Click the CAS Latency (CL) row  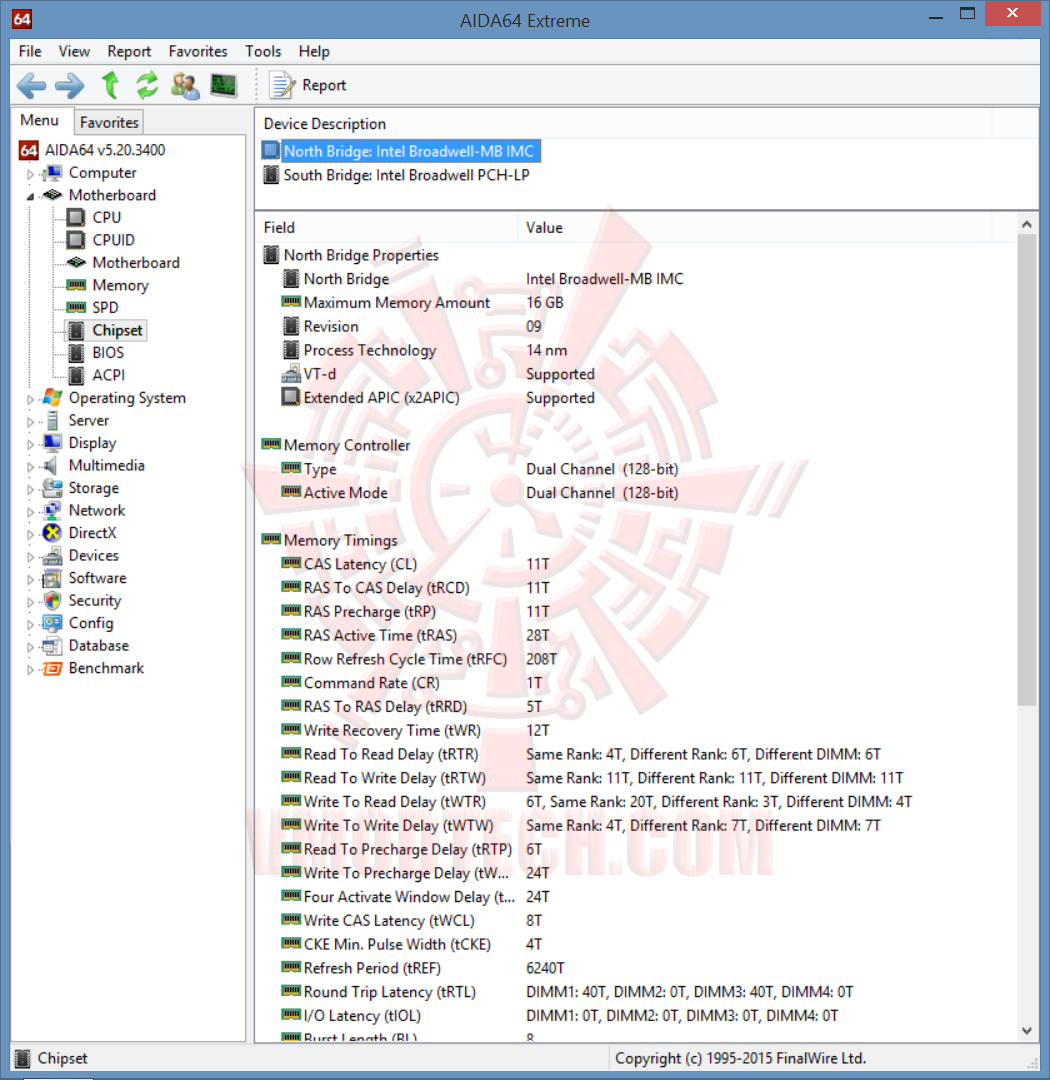click(x=635, y=564)
